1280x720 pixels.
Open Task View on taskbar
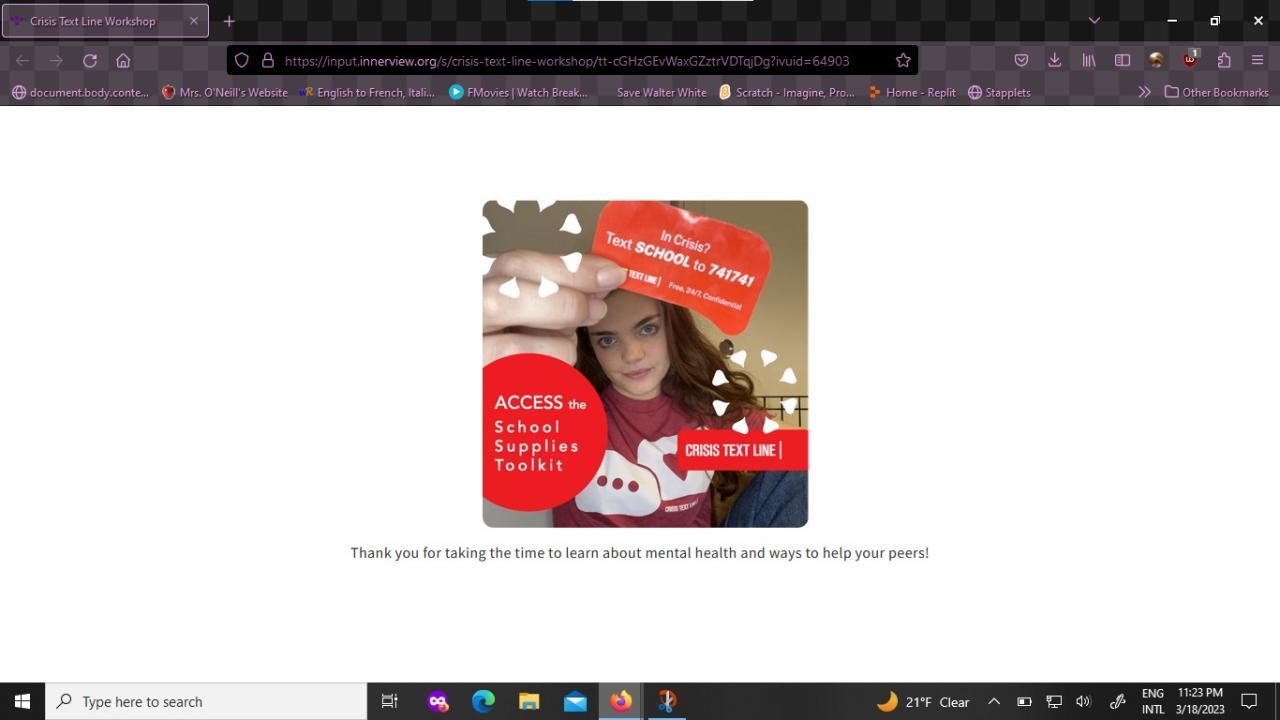(x=390, y=701)
